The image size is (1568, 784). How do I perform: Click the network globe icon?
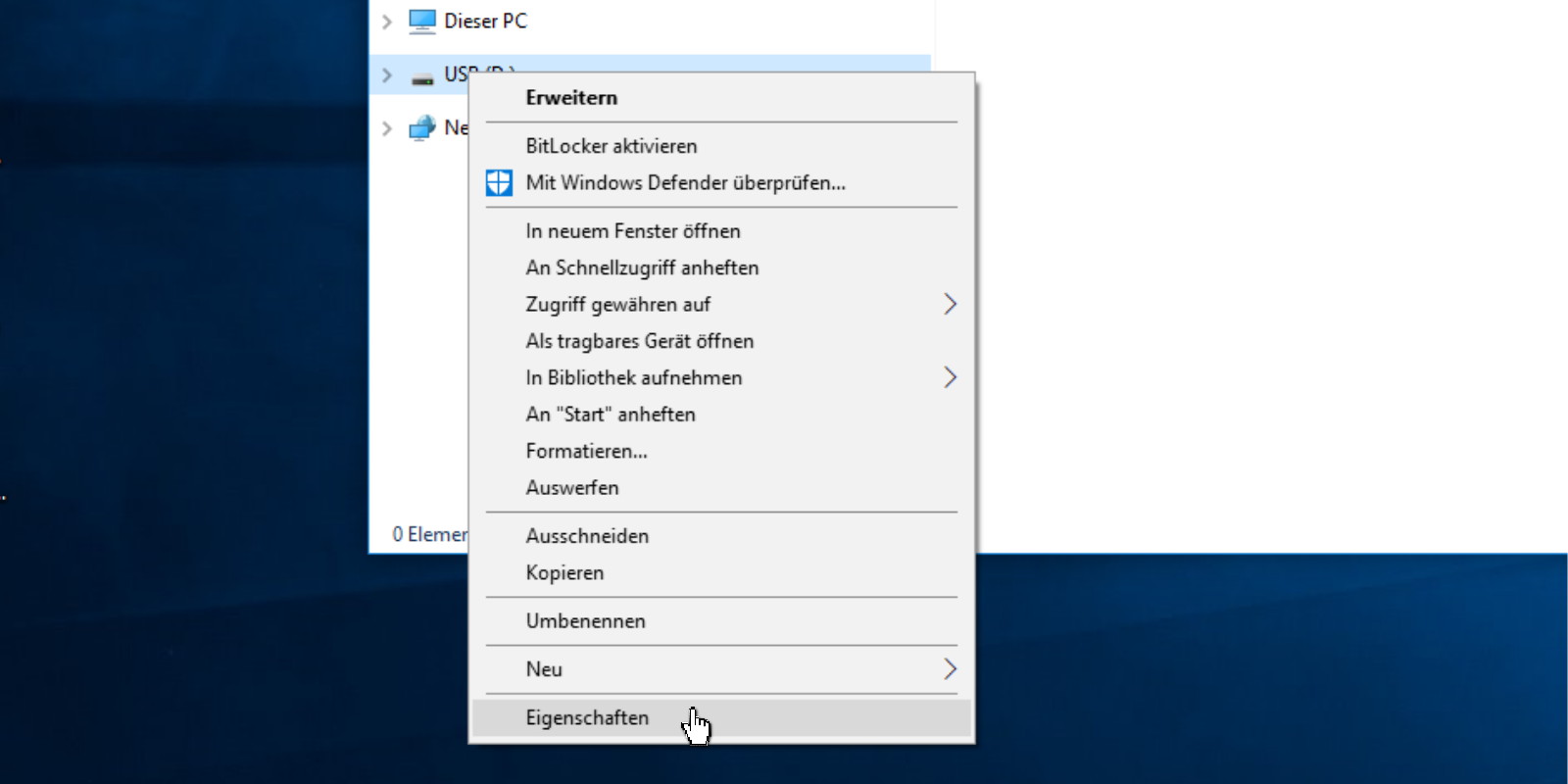click(x=422, y=128)
